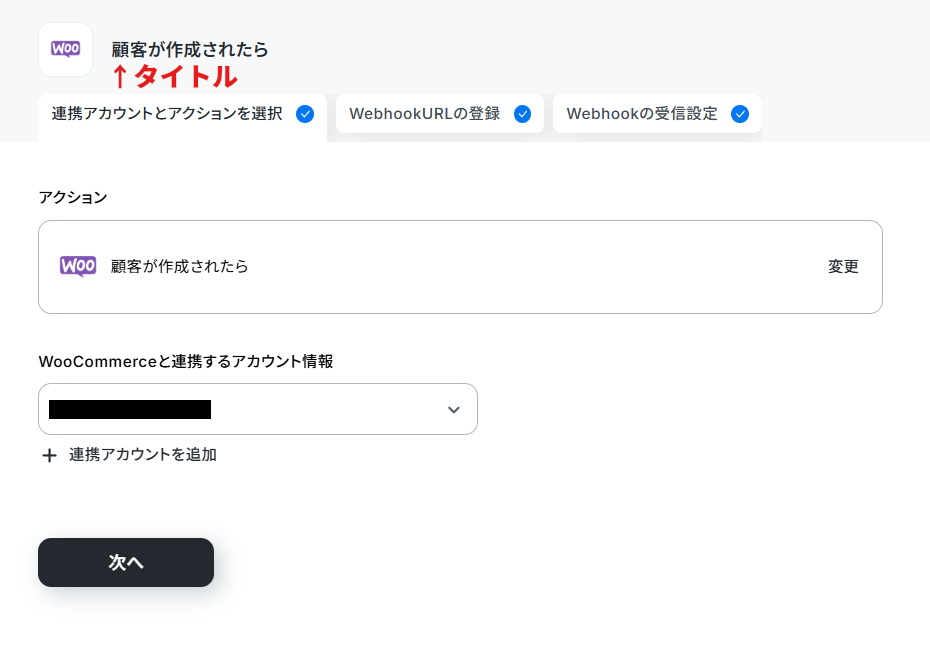This screenshot has height=645, width=930.
Task: Select the 連携アカウントとアクションを選択 tab
Action: tap(182, 117)
